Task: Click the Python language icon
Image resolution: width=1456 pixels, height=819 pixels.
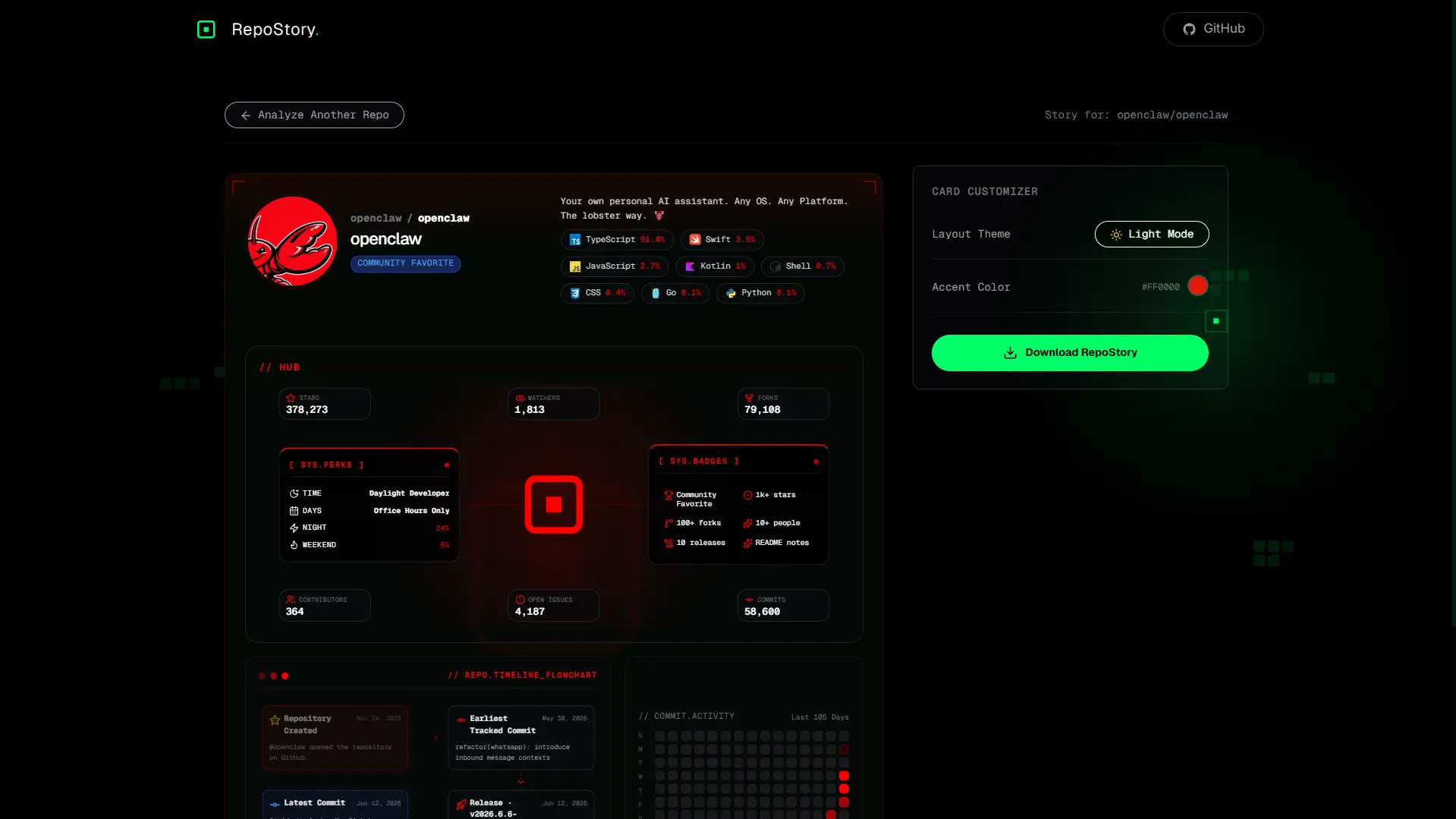Action: [731, 293]
